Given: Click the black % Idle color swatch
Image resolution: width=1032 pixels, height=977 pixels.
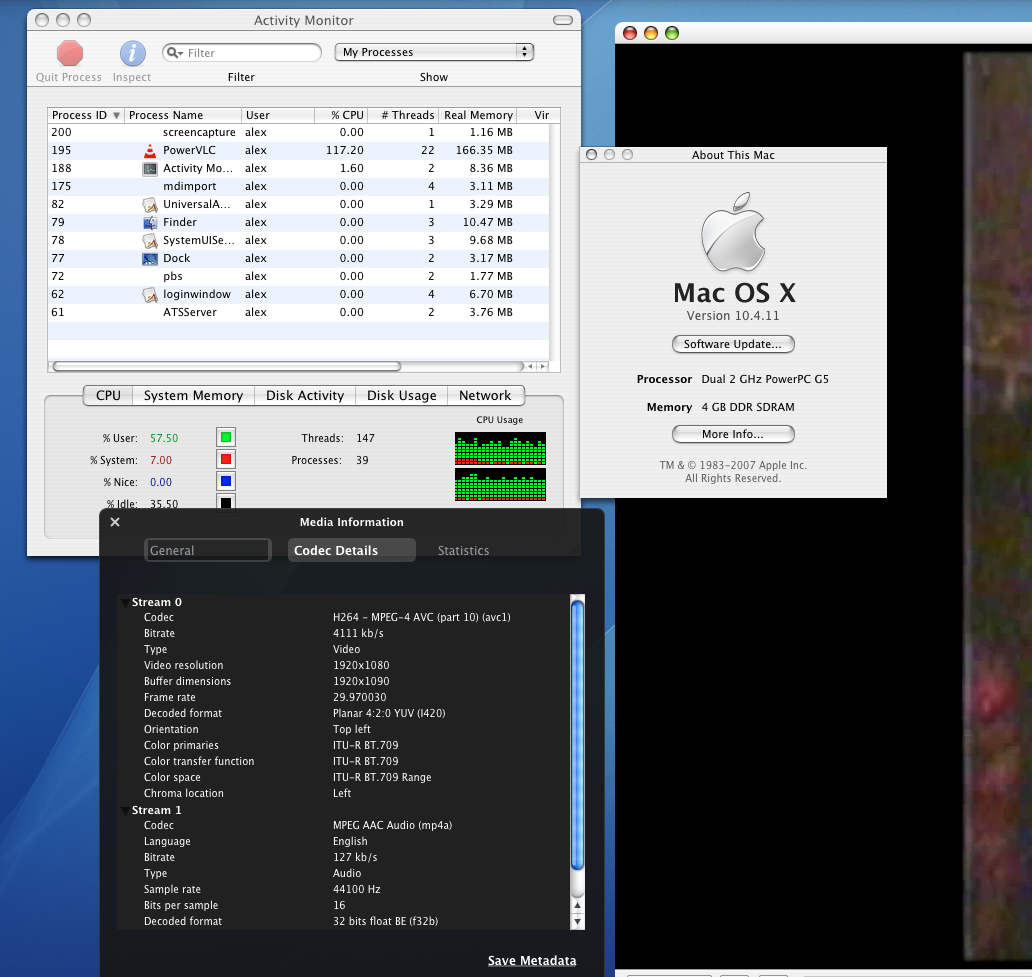Looking at the screenshot, I should point(226,502).
